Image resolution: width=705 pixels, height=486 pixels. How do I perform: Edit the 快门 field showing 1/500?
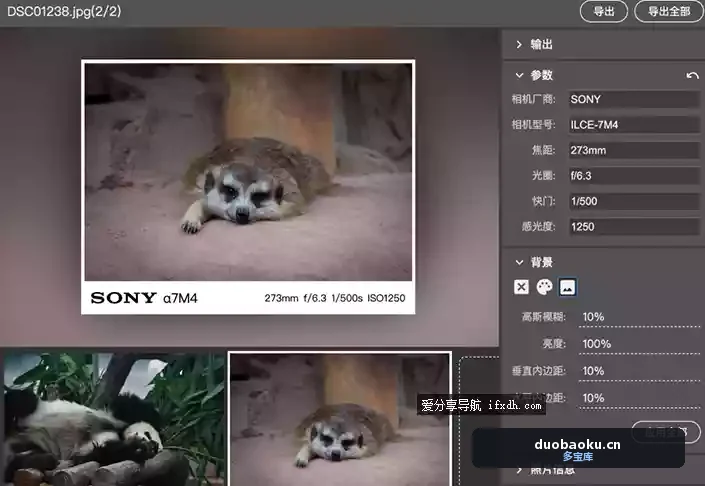click(x=634, y=201)
